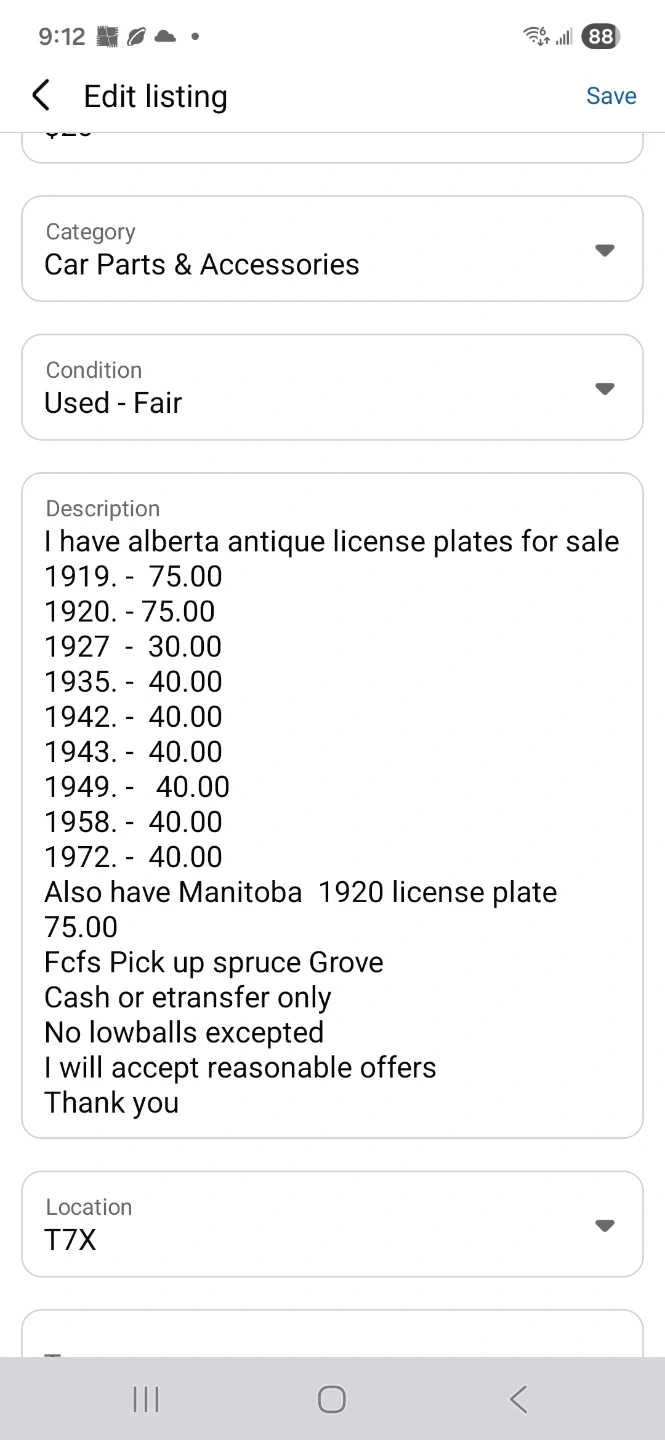Expand the Location dropdown arrow
This screenshot has width=665, height=1440.
(604, 1225)
